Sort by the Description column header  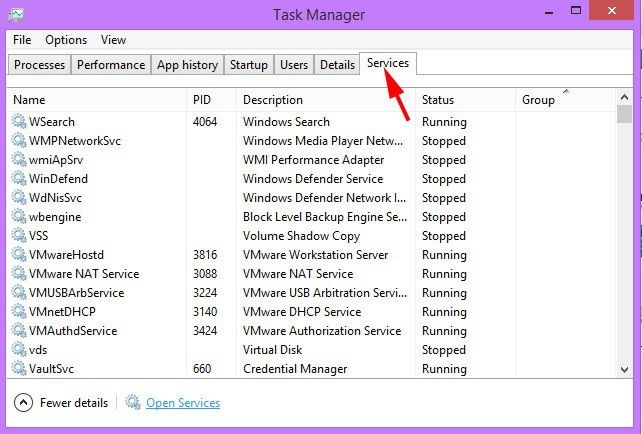[326, 100]
